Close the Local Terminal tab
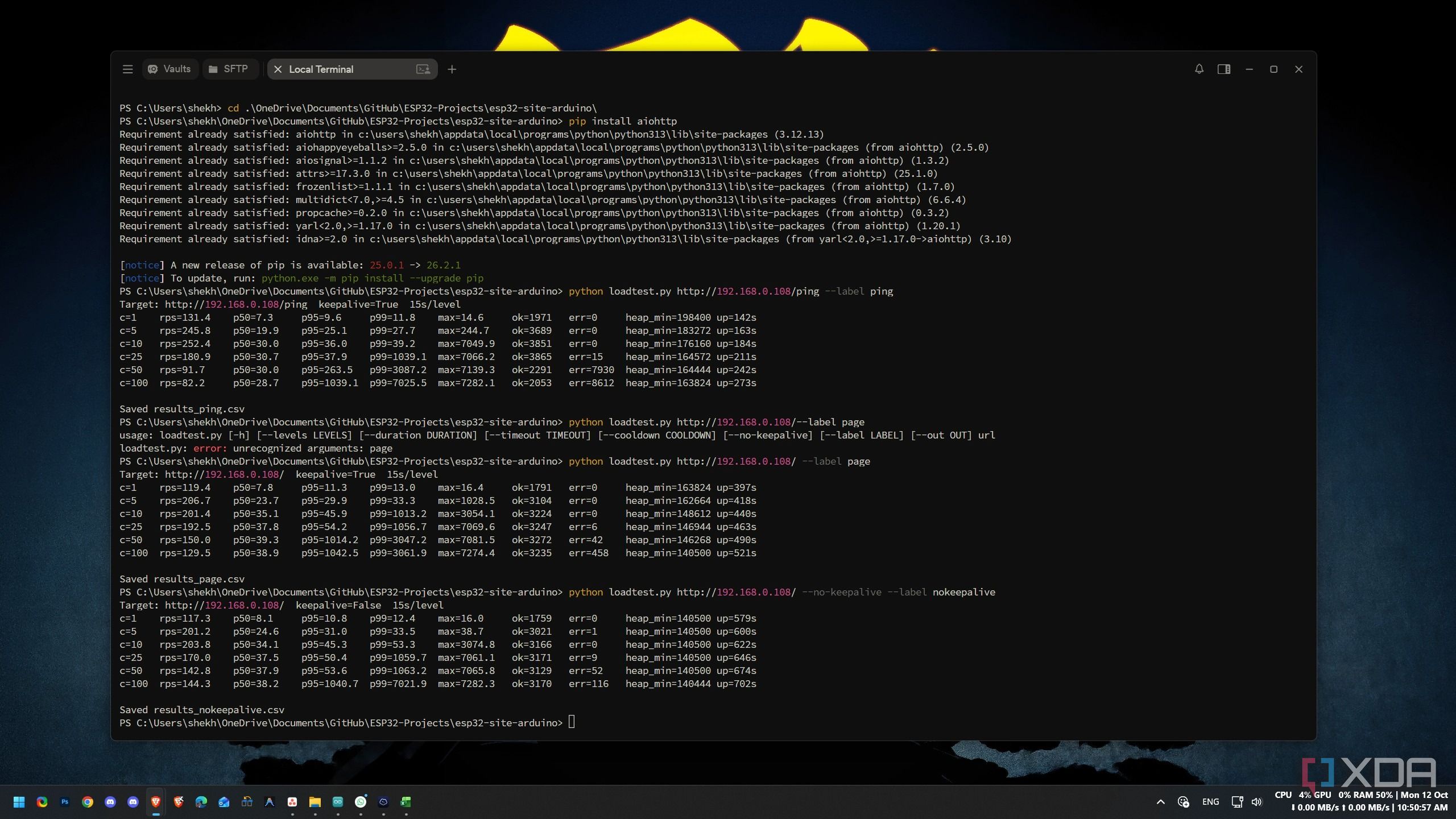The width and height of the screenshot is (1456, 819). tap(278, 69)
